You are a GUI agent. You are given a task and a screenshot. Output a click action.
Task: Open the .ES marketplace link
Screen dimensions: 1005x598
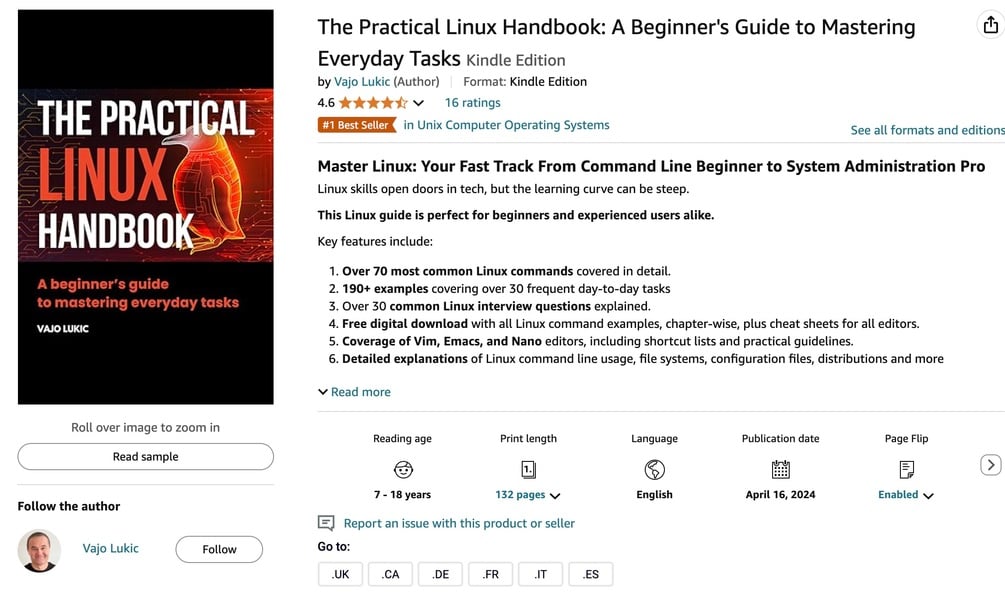(591, 574)
